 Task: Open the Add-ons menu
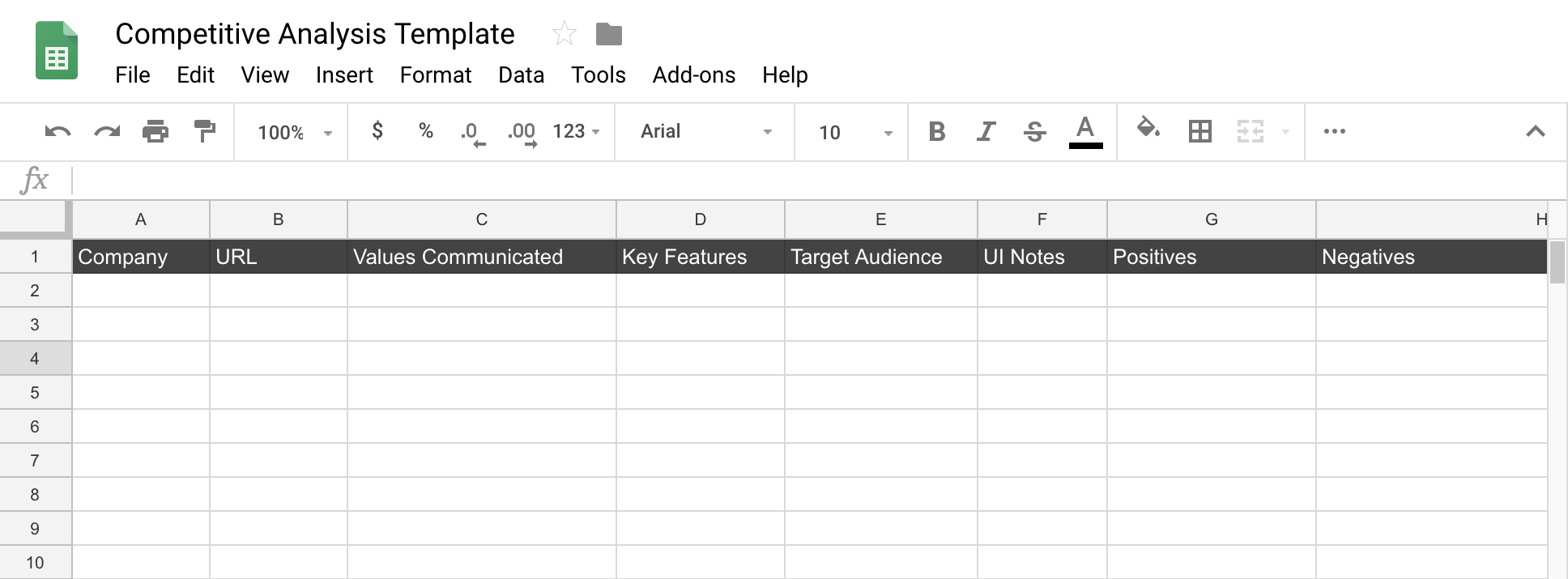pos(693,75)
